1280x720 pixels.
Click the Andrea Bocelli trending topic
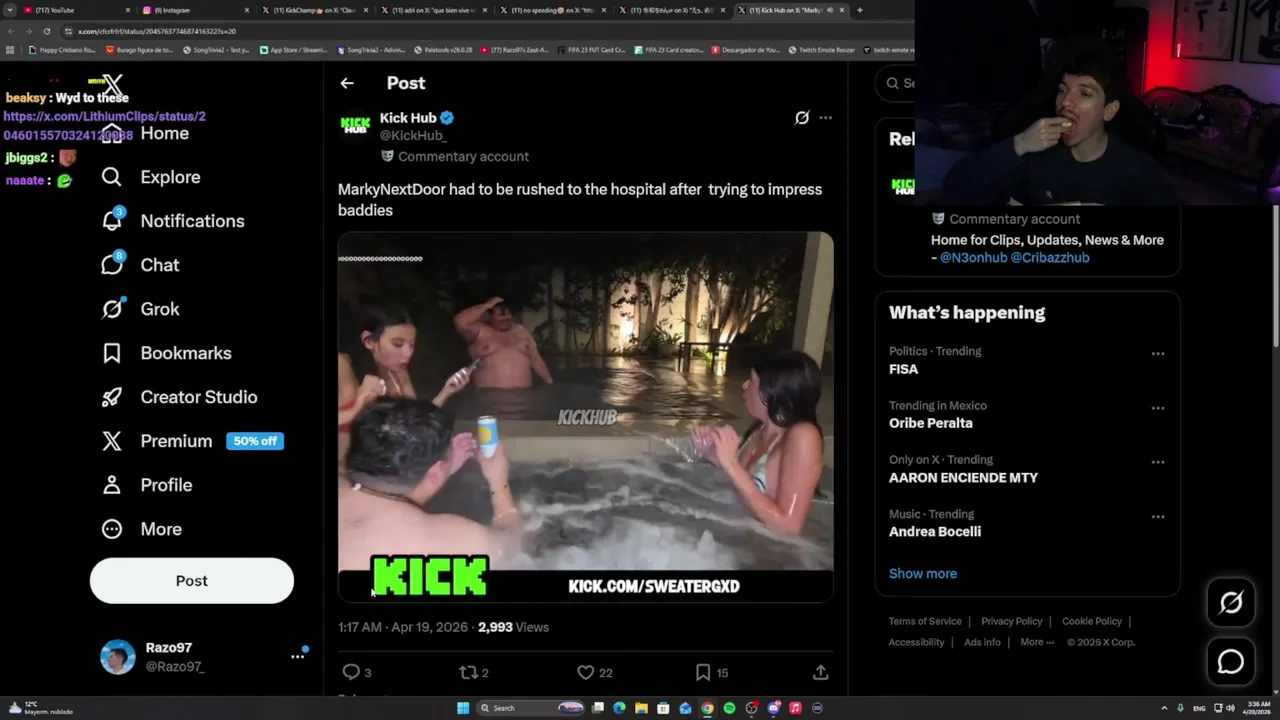(x=935, y=531)
